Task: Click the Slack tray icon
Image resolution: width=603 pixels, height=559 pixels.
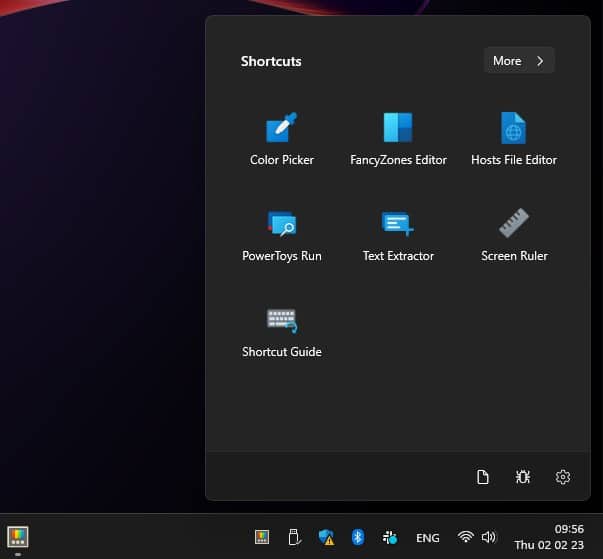Action: point(390,537)
